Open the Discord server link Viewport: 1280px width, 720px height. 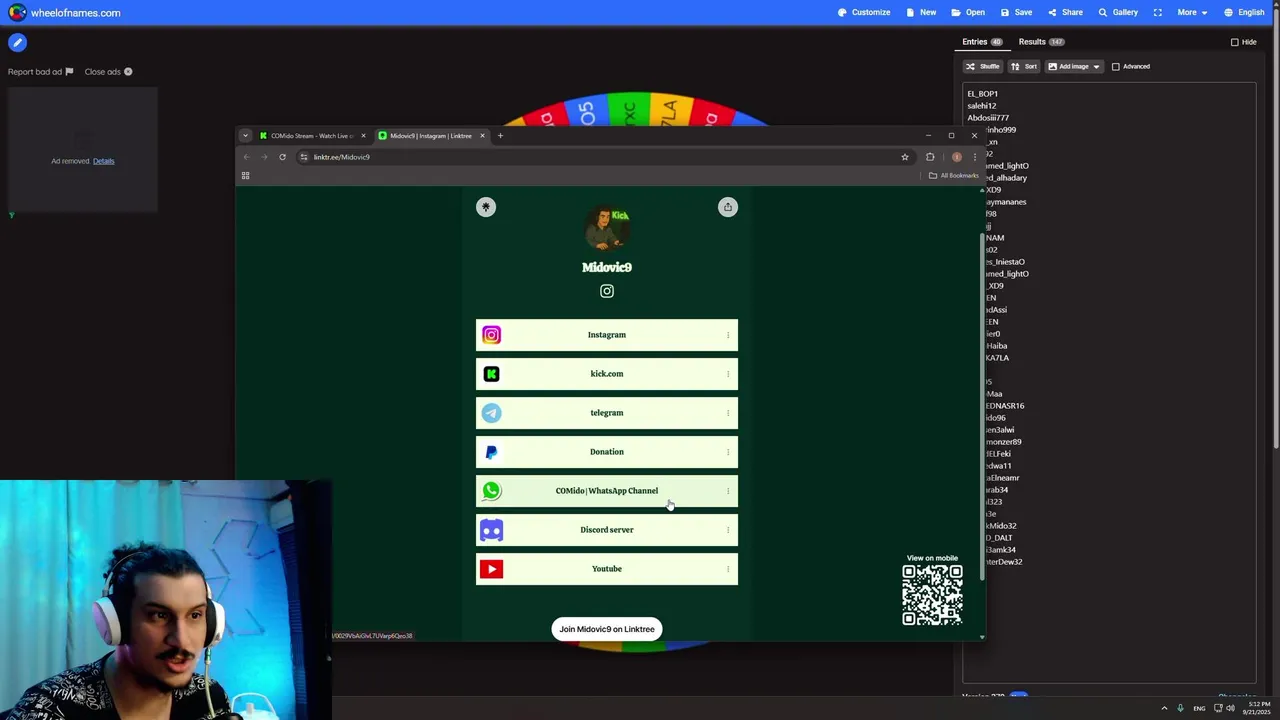tap(607, 530)
